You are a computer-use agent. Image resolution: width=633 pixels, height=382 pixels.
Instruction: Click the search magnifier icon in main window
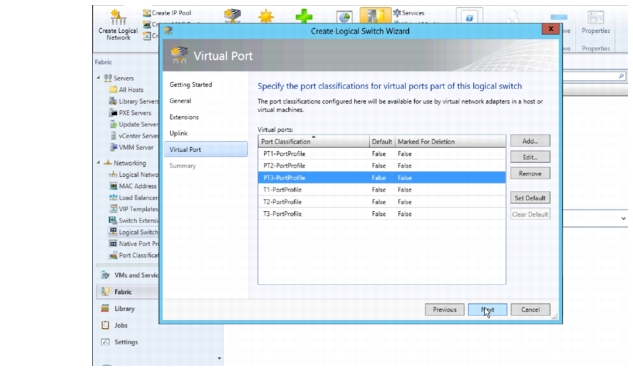pos(621,76)
